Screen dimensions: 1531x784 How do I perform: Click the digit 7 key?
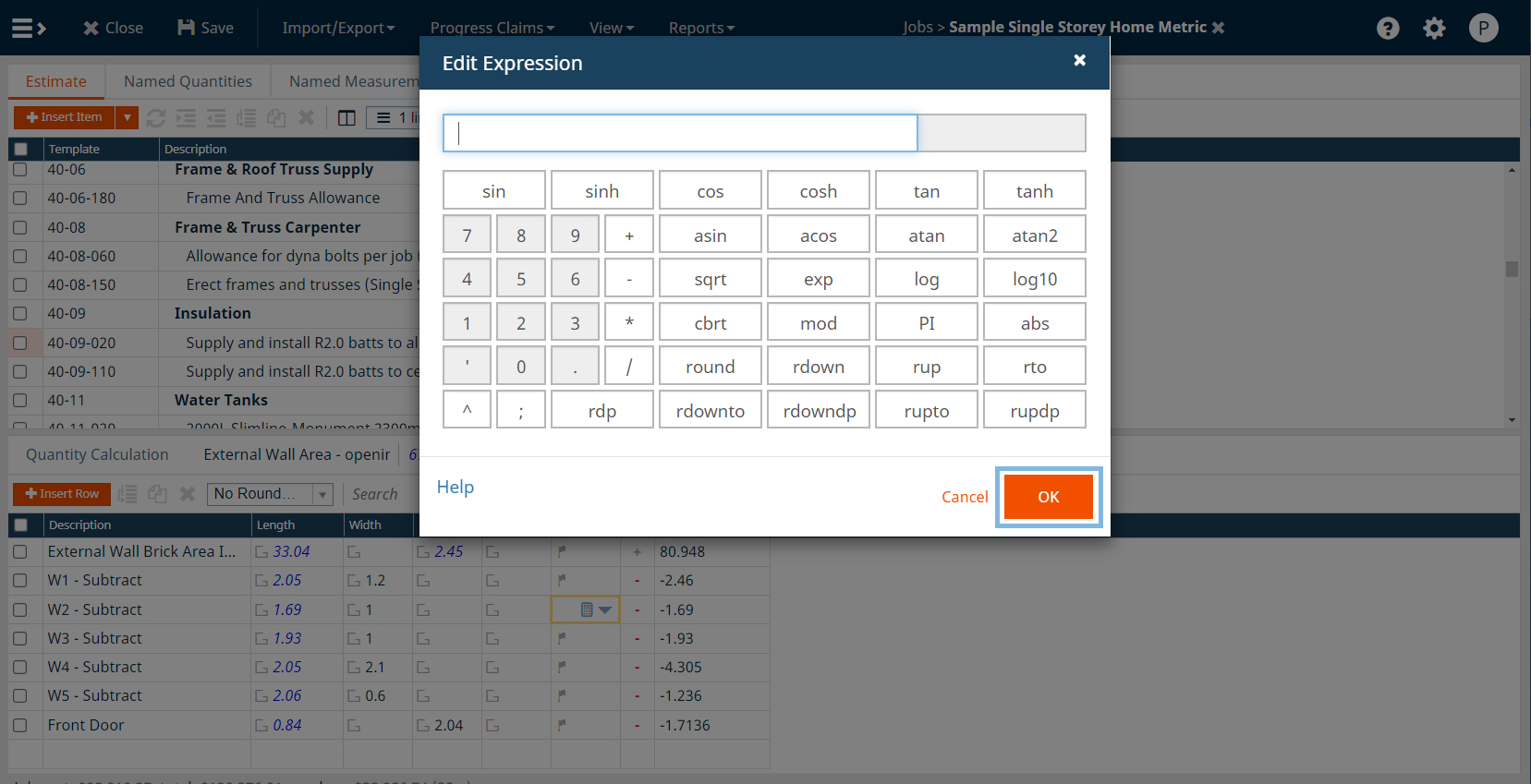467,235
